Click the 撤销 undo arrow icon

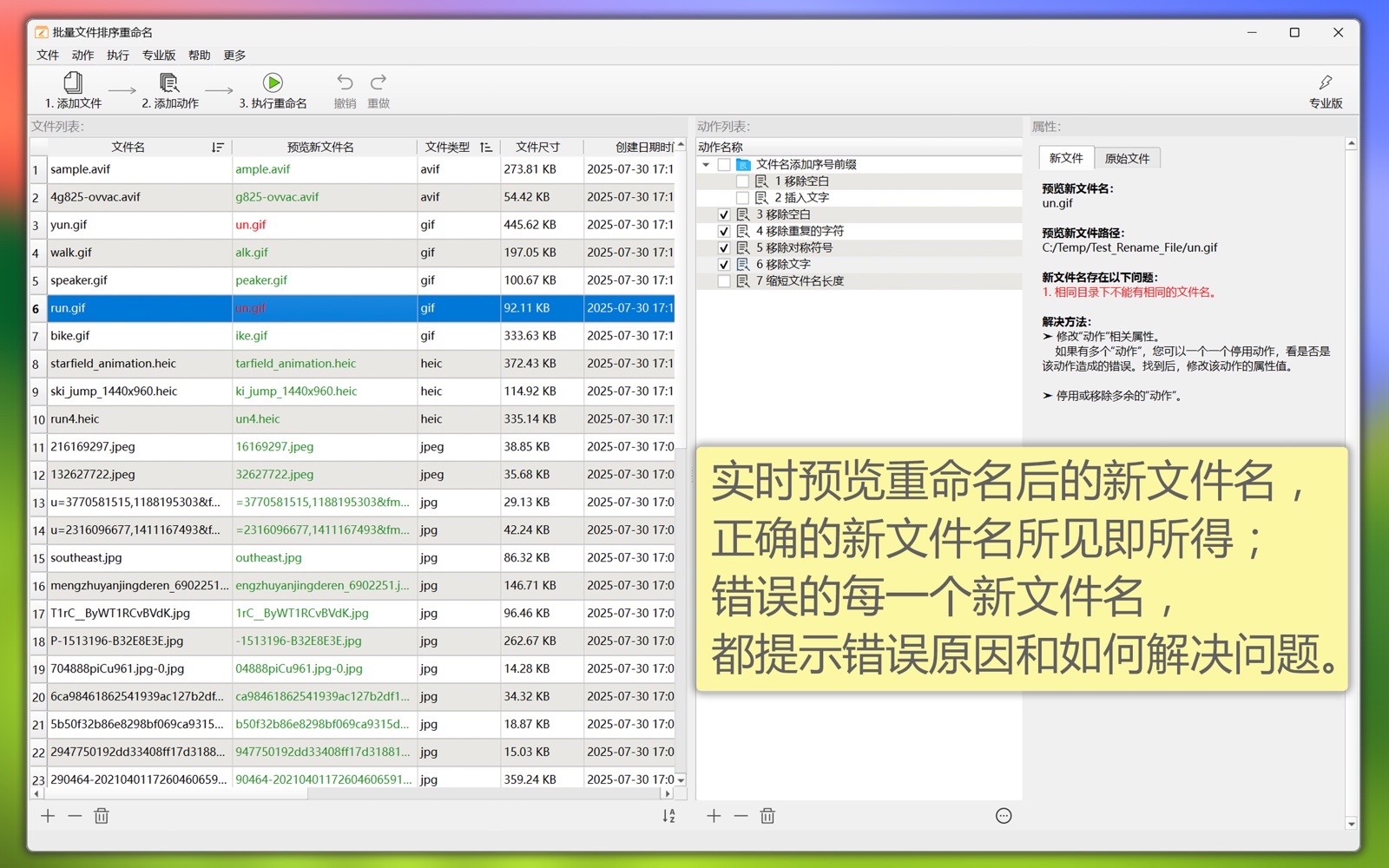pyautogui.click(x=345, y=82)
